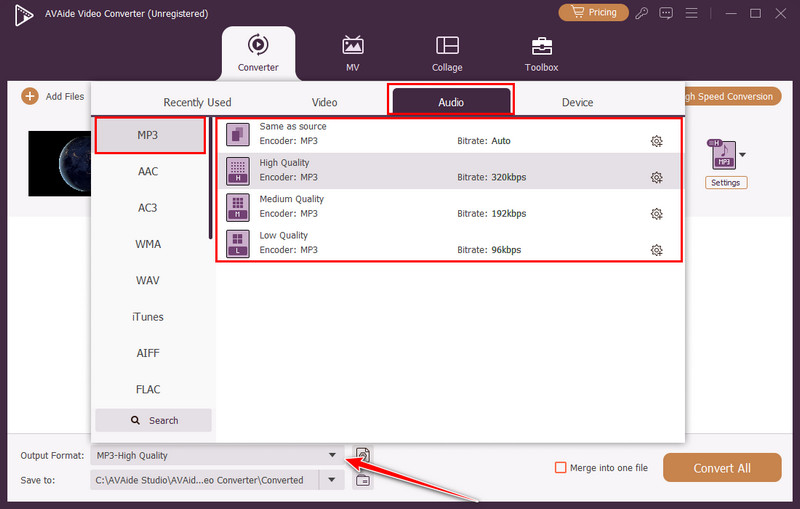Switch to the Video tab
Screen dimensions: 800x509
click(x=324, y=102)
